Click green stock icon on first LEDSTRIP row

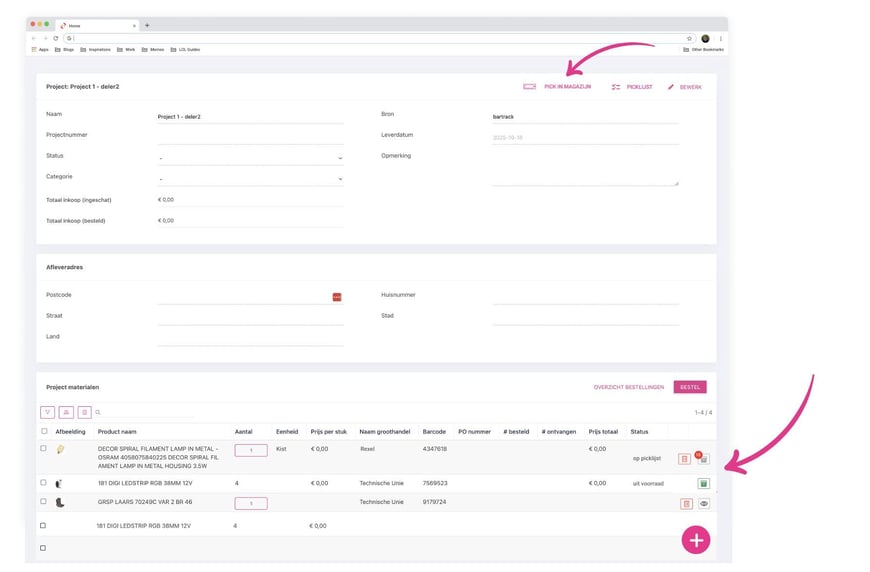[x=703, y=484]
